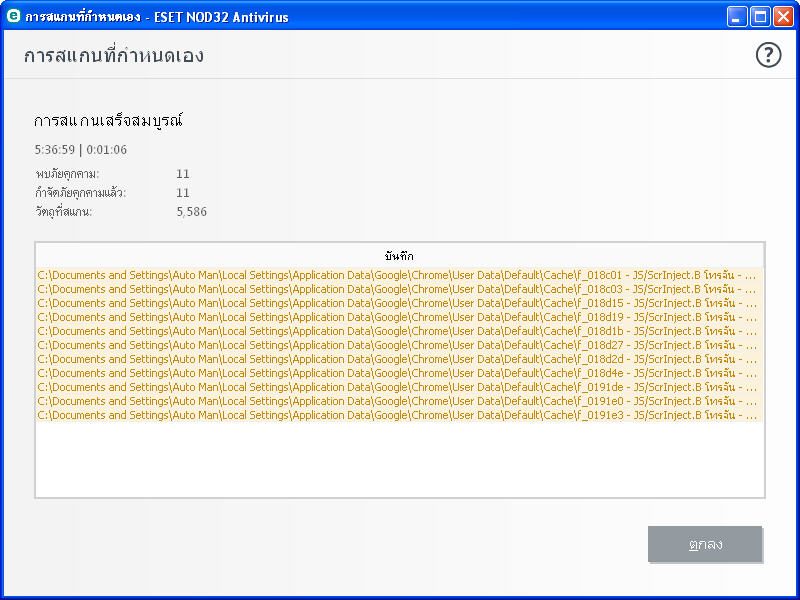Viewport: 800px width, 600px height.
Task: Click the ESET logo in title bar
Action: [x=13, y=16]
